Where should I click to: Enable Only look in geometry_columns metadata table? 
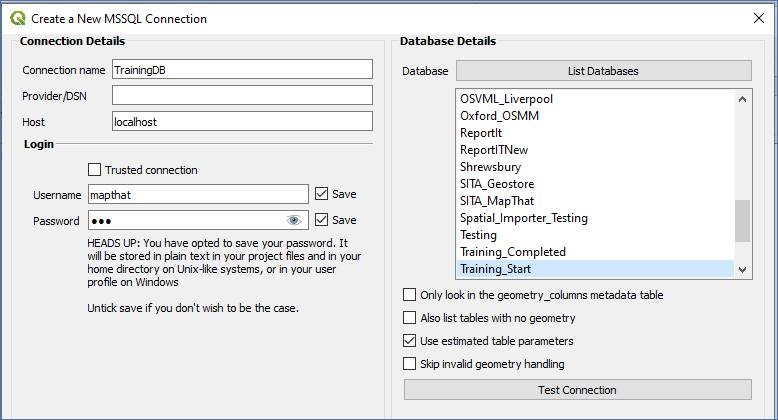[x=409, y=295]
